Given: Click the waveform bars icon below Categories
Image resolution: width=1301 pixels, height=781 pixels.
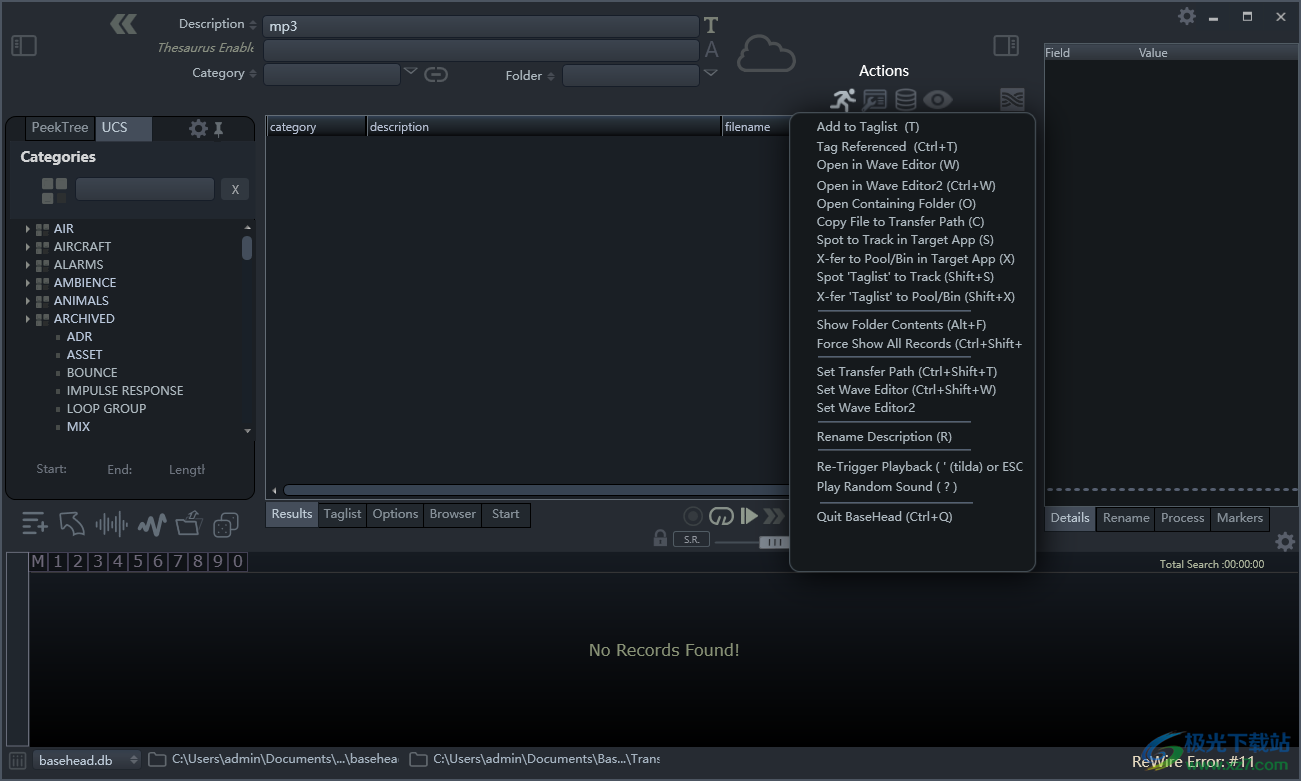Looking at the screenshot, I should click(111, 523).
